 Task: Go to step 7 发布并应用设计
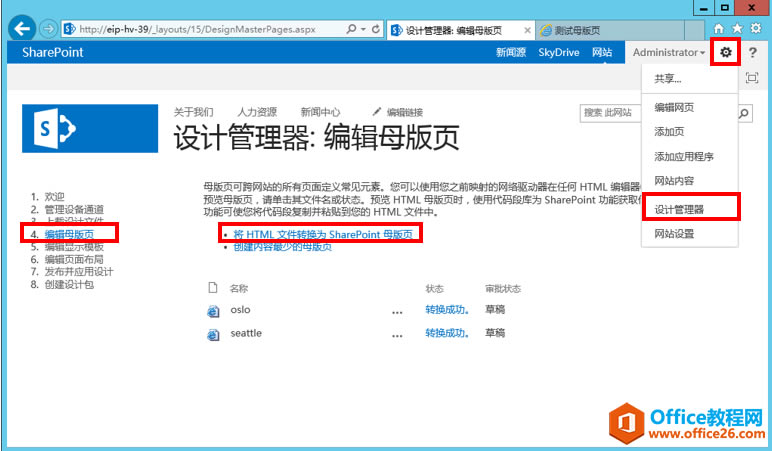79,272
